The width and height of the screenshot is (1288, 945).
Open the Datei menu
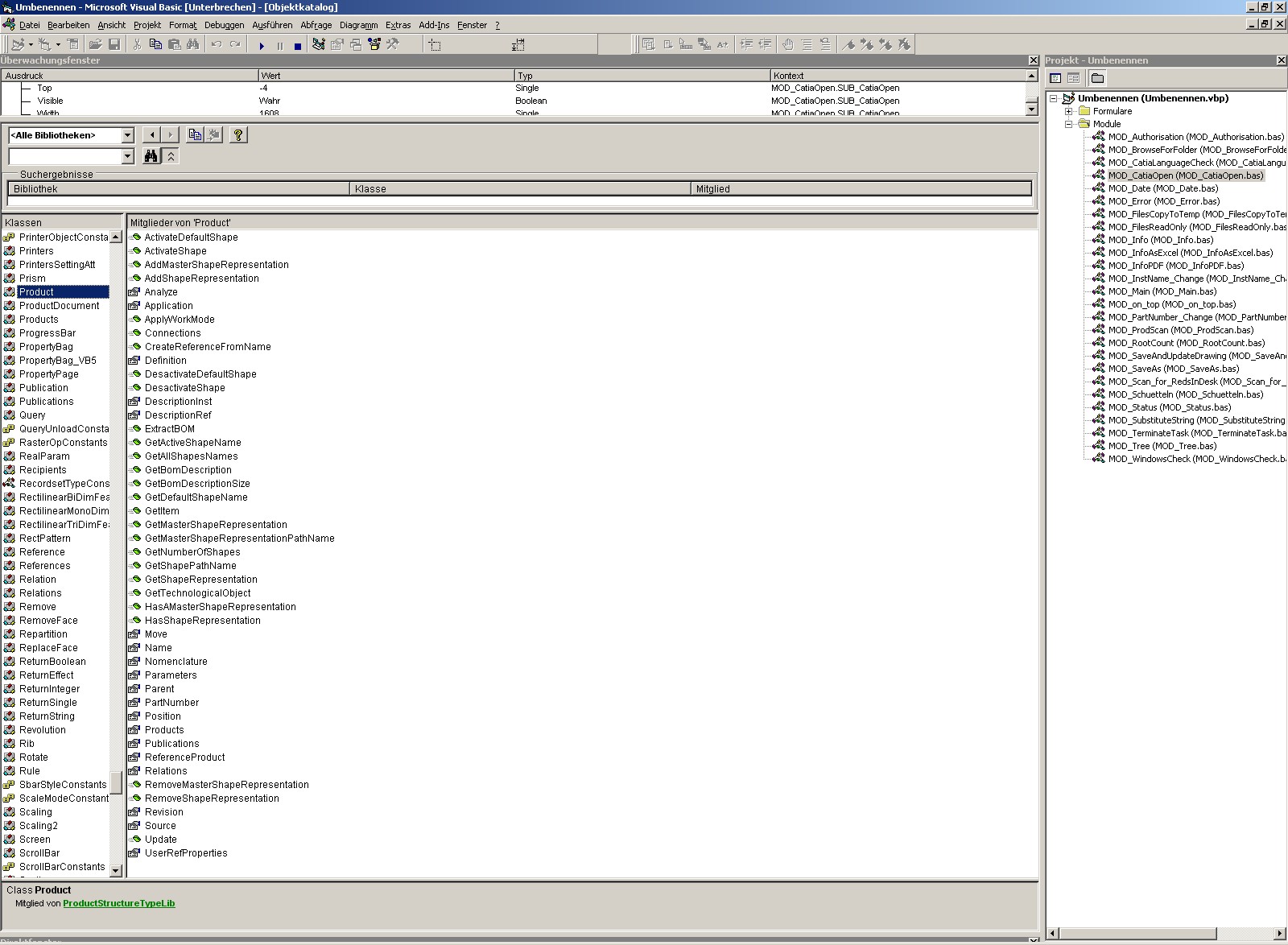[30, 25]
